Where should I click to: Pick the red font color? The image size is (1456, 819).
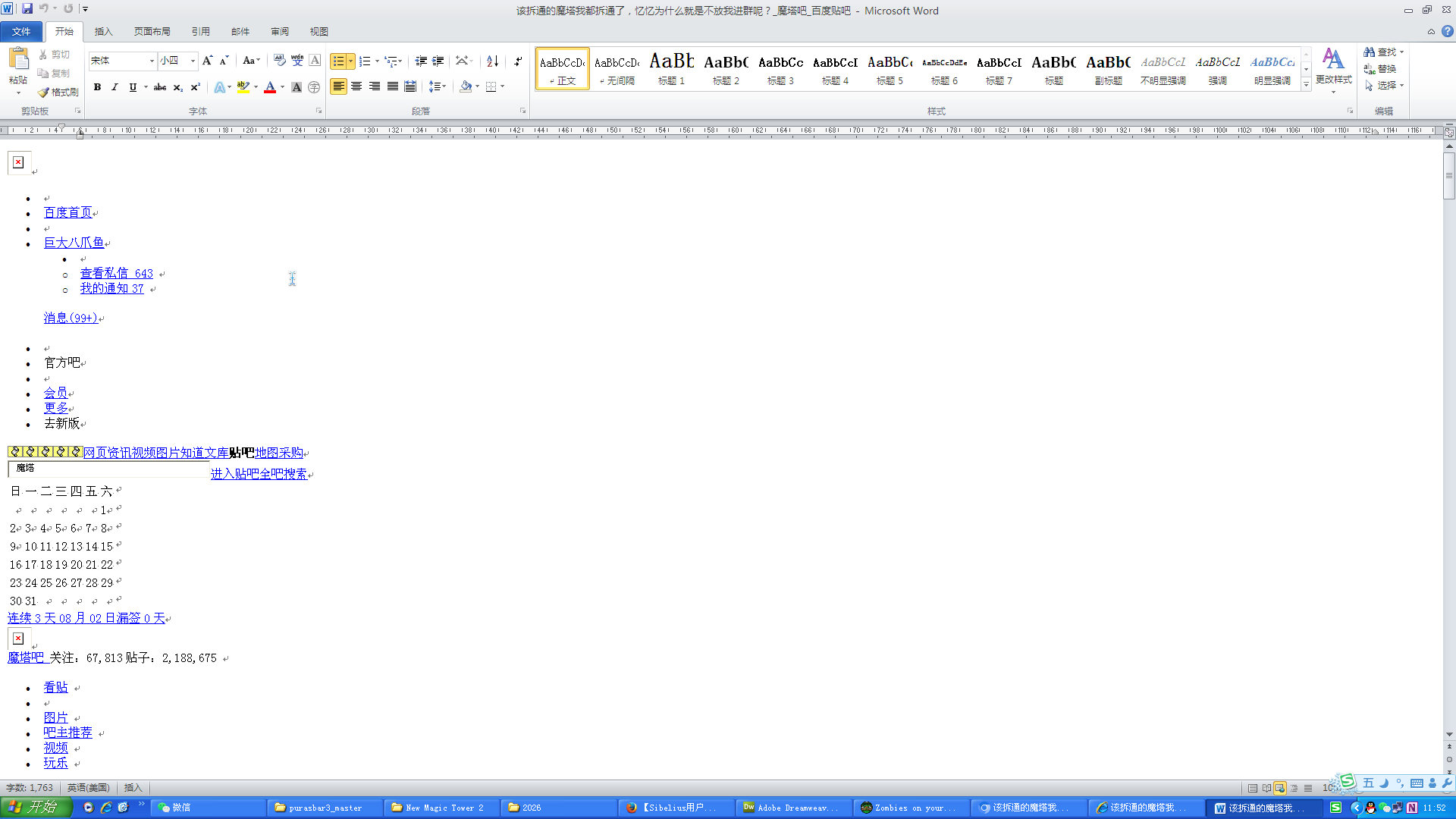click(x=270, y=87)
